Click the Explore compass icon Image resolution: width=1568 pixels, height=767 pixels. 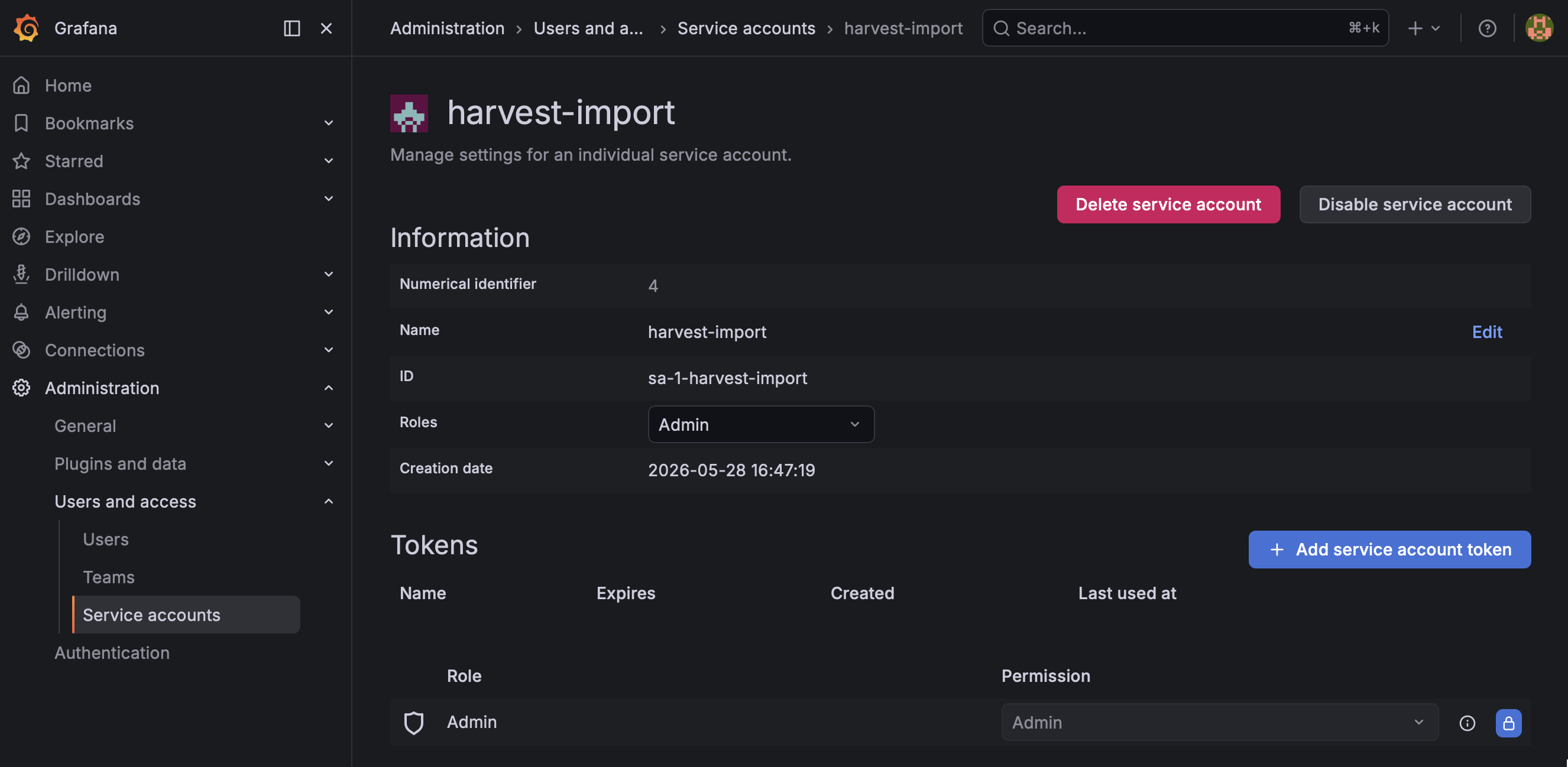coord(21,236)
